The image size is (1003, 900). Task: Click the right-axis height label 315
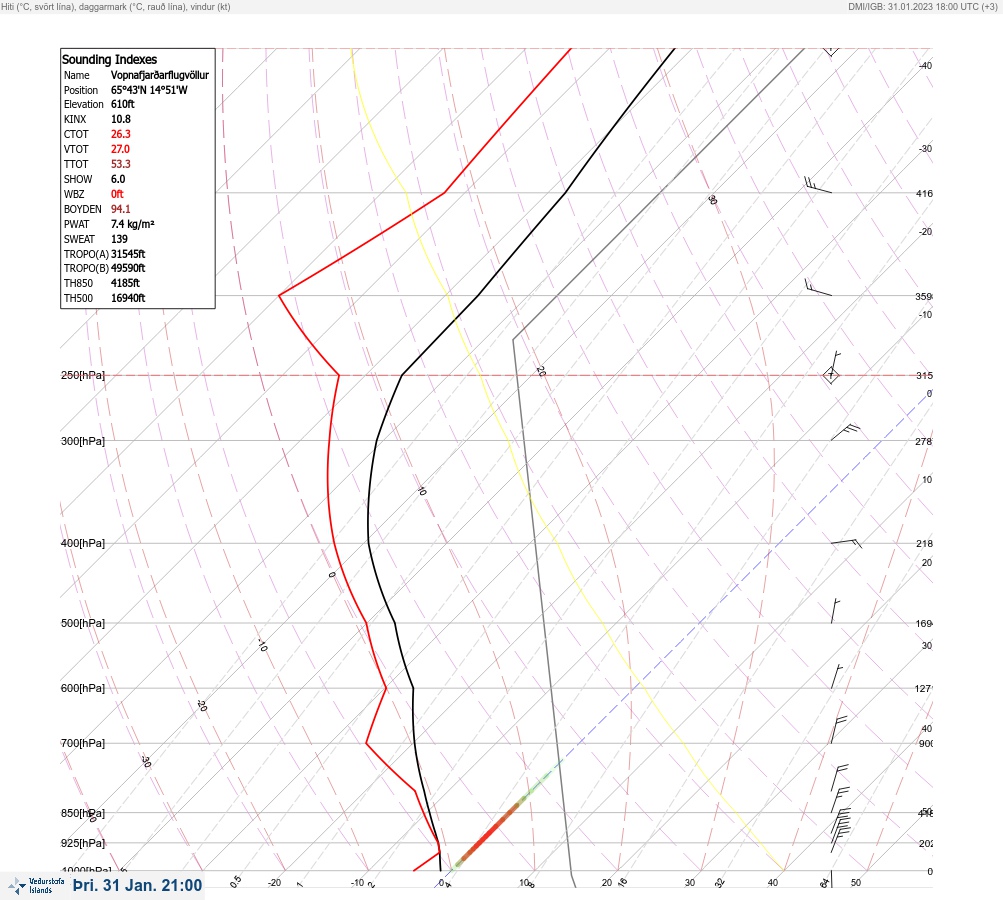click(x=924, y=375)
